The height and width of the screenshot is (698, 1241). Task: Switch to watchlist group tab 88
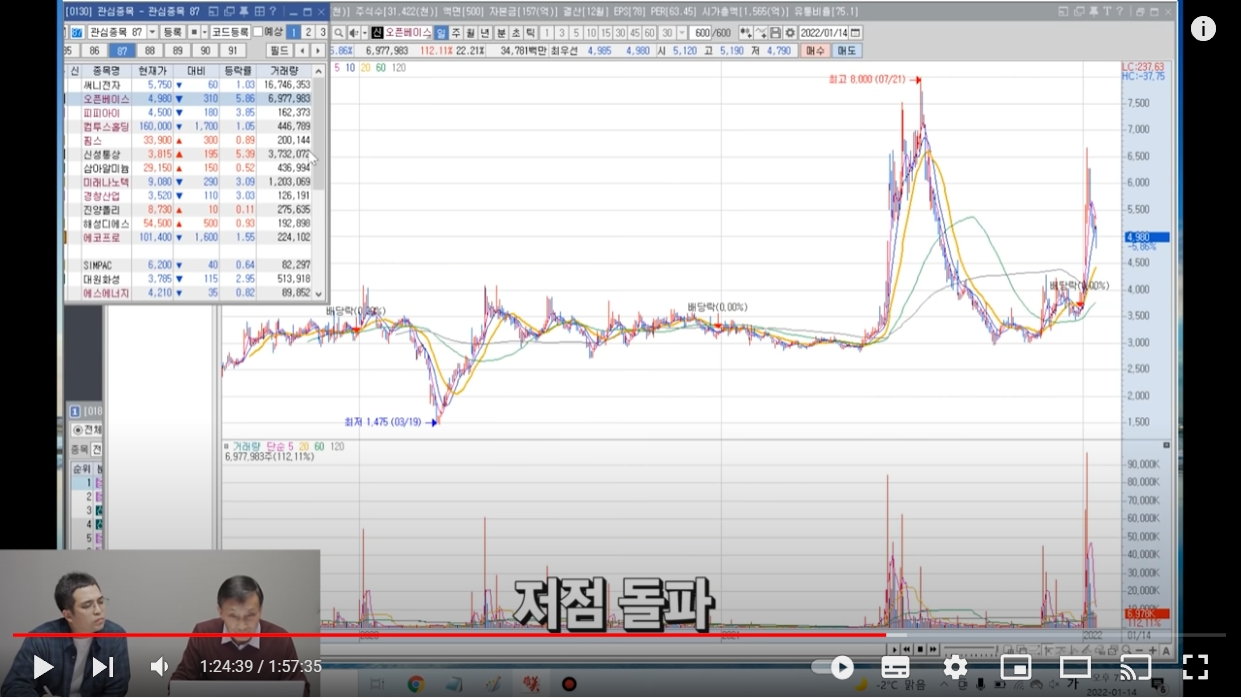[150, 50]
